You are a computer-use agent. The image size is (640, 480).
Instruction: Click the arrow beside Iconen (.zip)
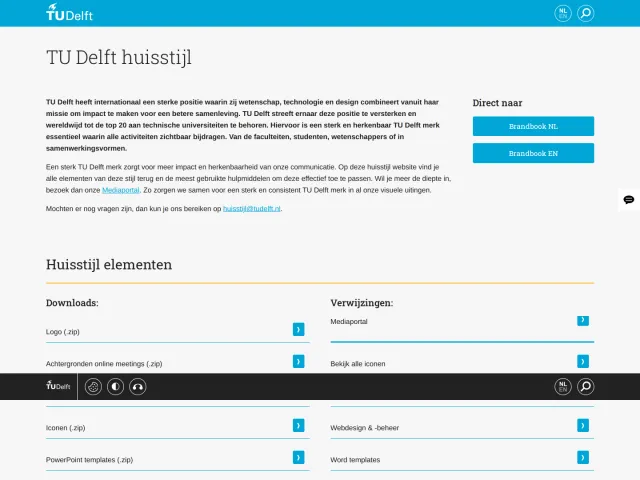pos(298,425)
